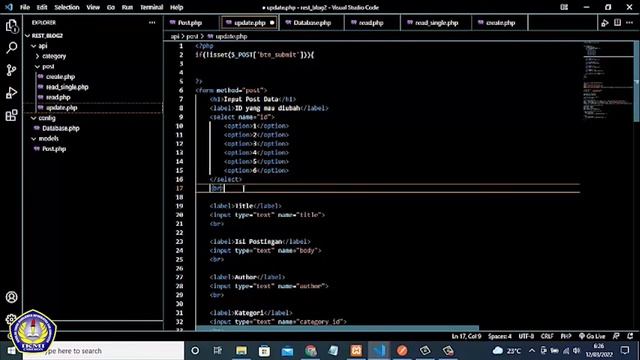Open the Windows notification center icon
Image resolution: width=640 pixels, height=360 pixels.
point(625,351)
